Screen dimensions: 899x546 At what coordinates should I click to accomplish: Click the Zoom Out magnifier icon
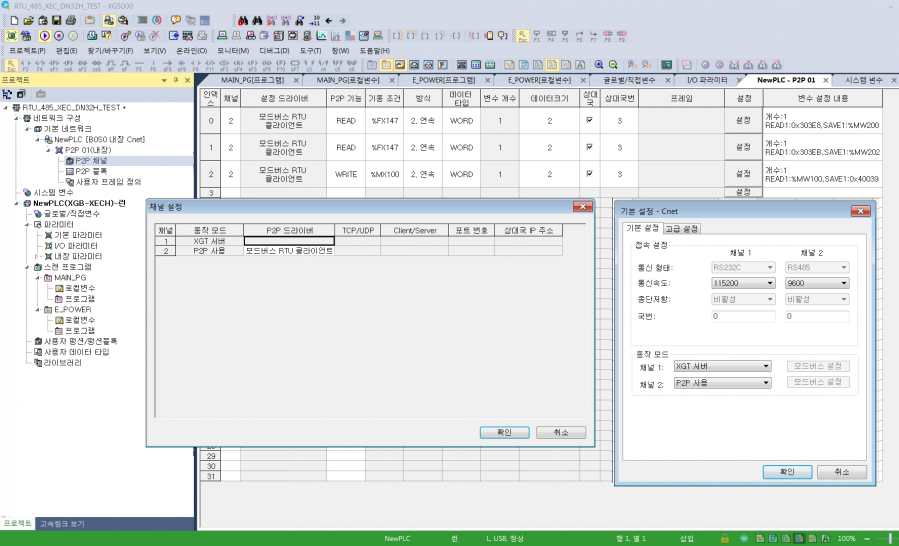pyautogui.click(x=613, y=65)
